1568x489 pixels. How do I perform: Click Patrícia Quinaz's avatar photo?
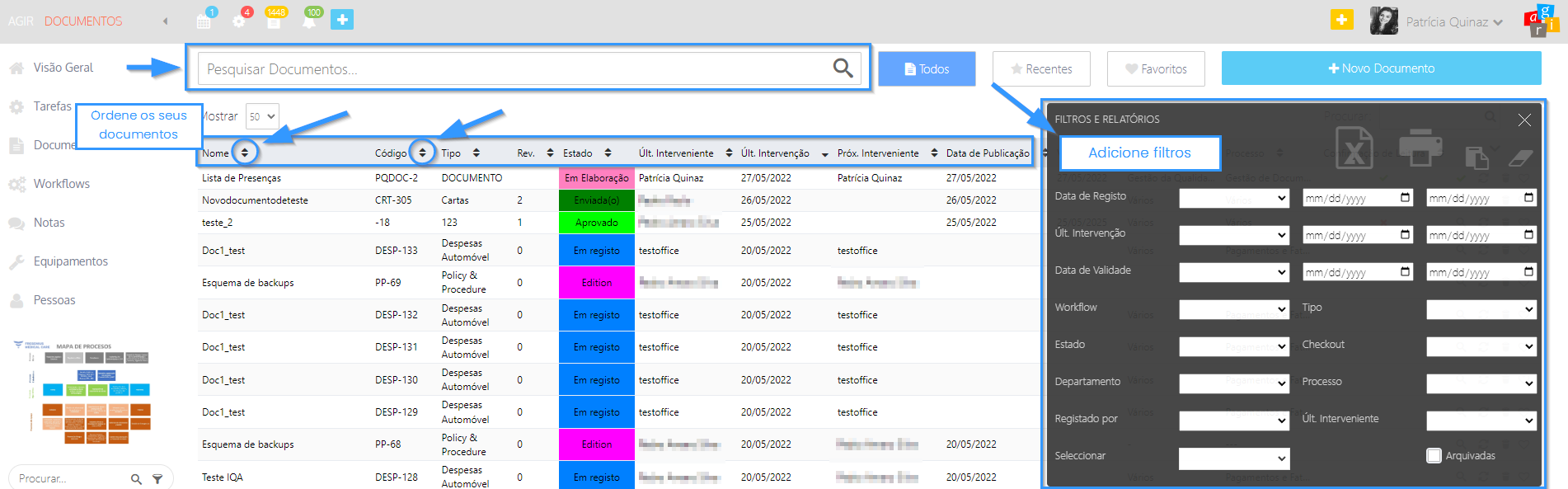(x=1384, y=21)
